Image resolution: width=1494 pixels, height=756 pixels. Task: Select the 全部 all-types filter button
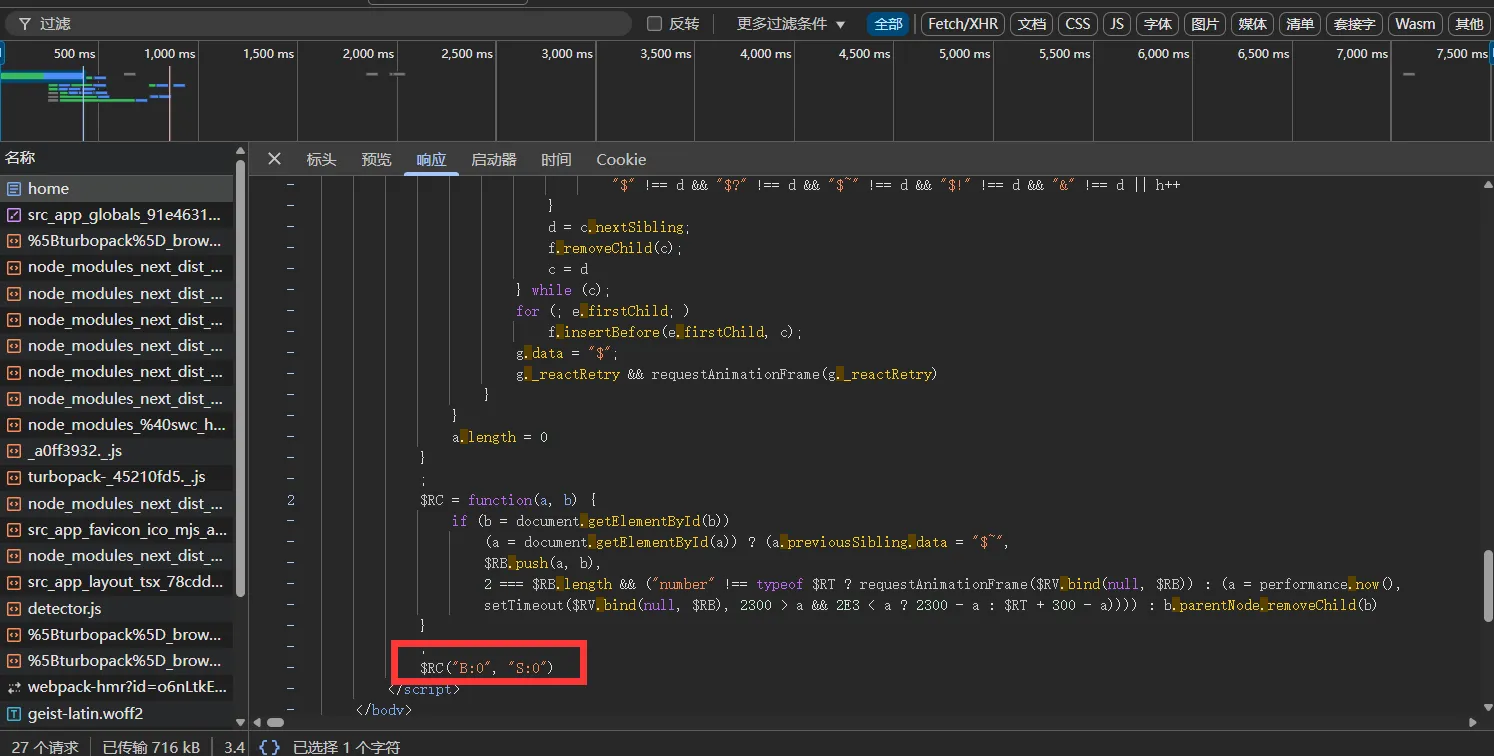[888, 24]
